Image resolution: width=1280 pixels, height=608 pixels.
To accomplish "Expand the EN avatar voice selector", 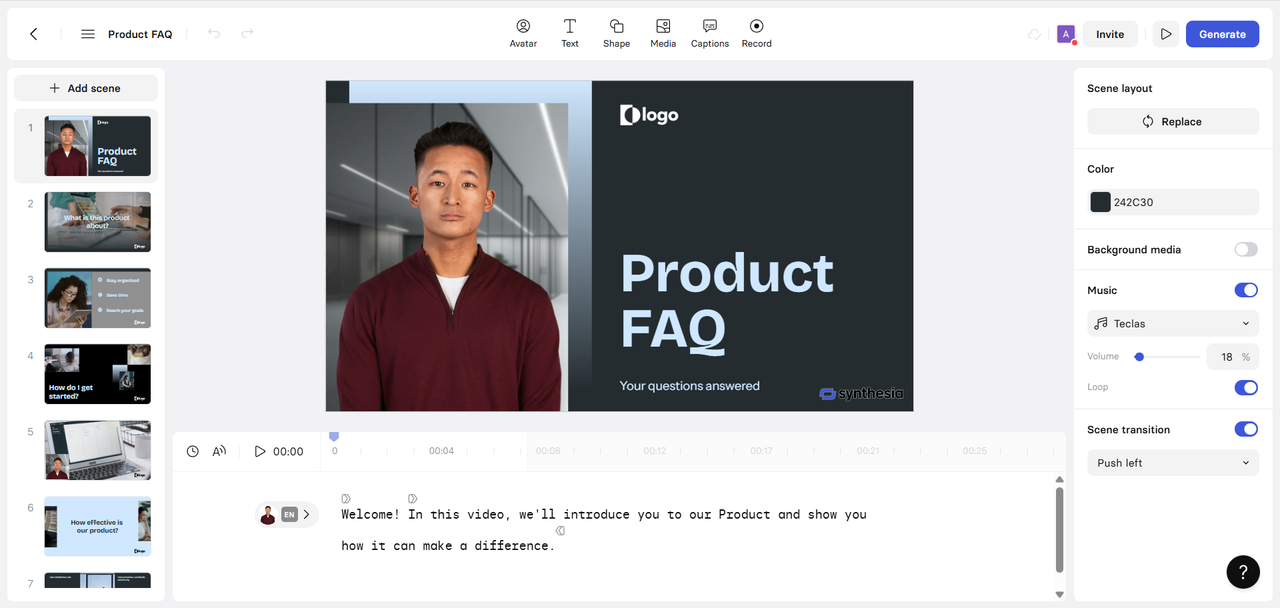I will coord(287,515).
